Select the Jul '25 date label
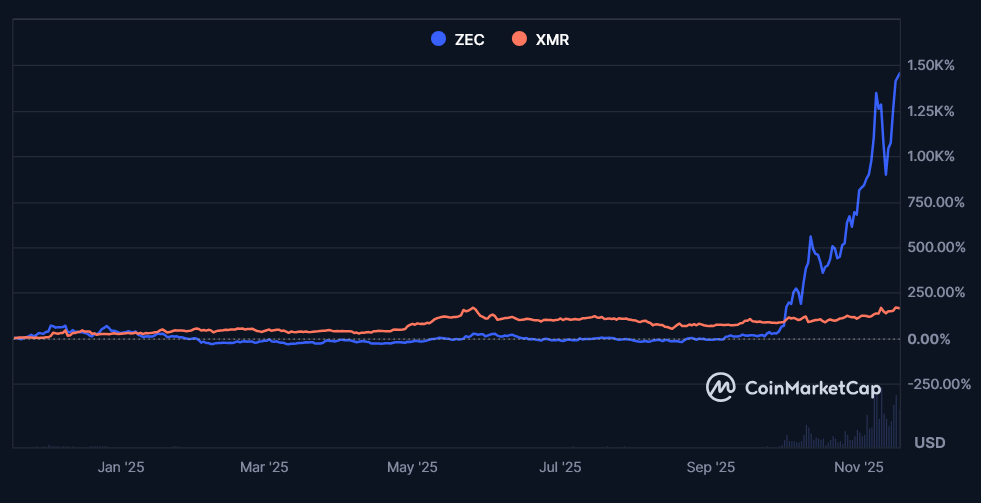Screen dimensions: 981x503 tap(560, 467)
